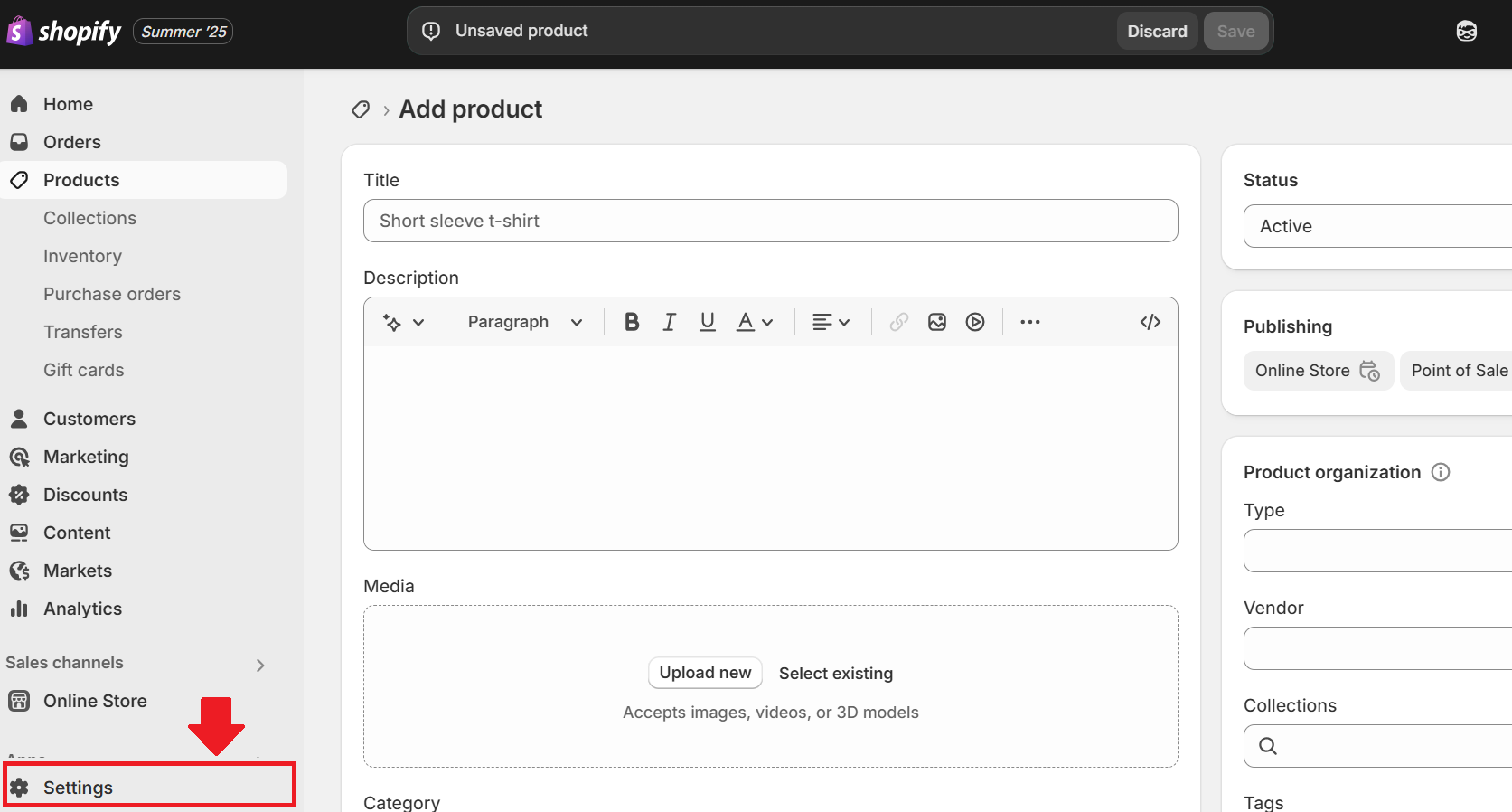
Task: Click the Product organization info icon
Action: click(x=1441, y=472)
